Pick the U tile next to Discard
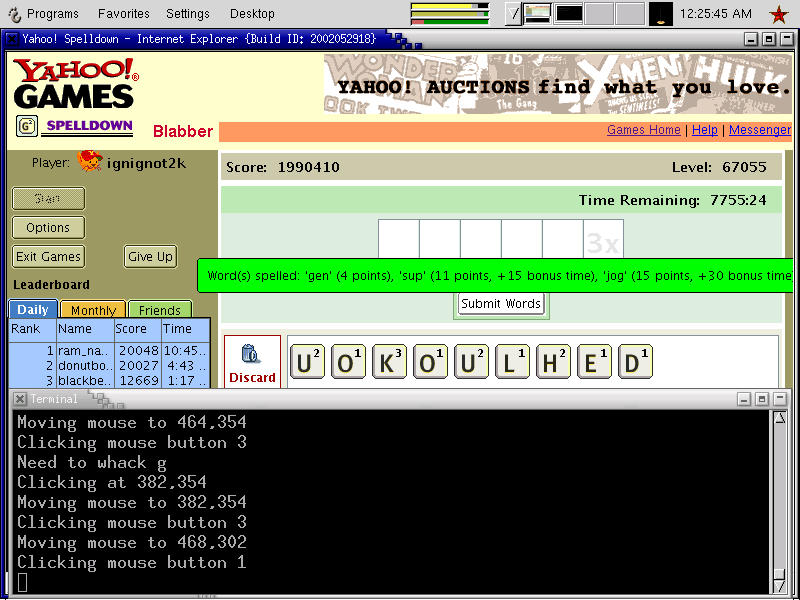This screenshot has height=600, width=800. coord(307,362)
